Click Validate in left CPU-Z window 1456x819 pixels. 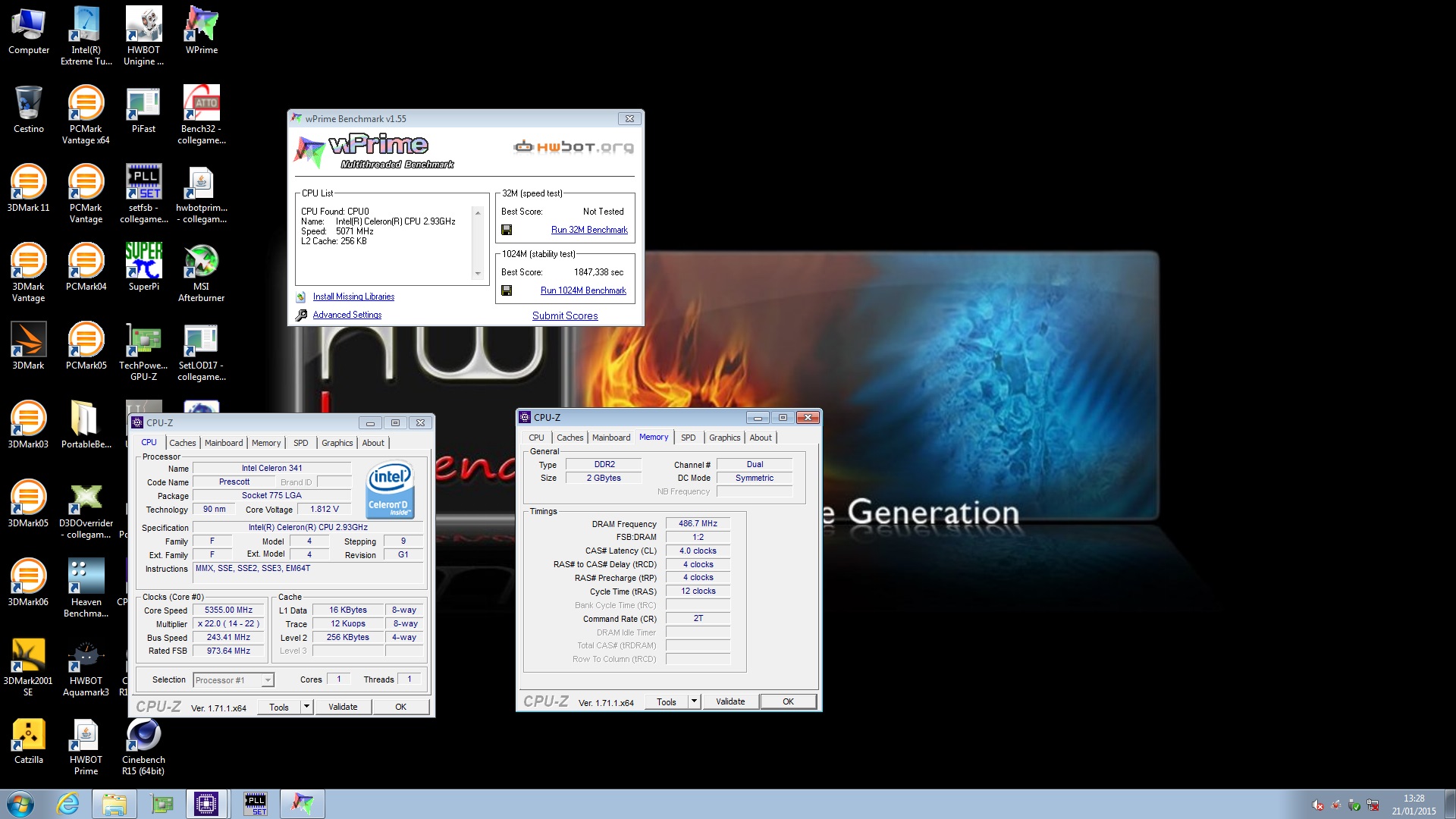[343, 707]
